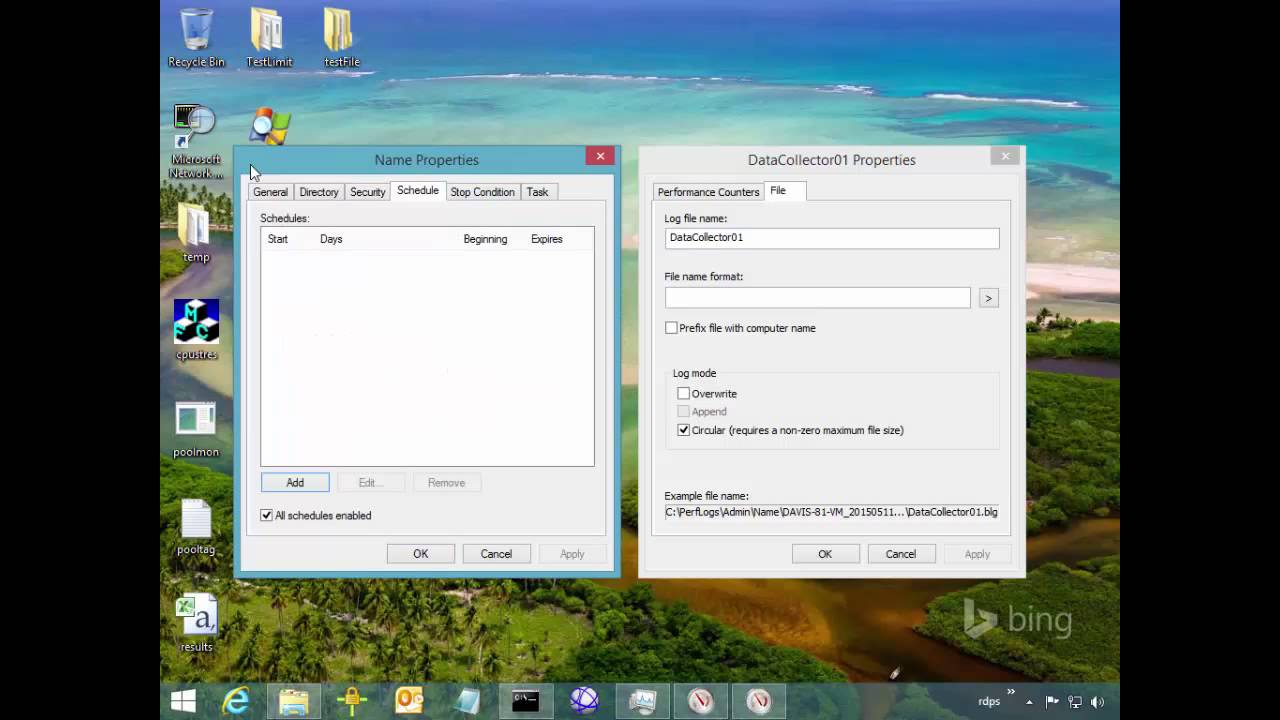This screenshot has width=1280, height=720.
Task: Open the network status tray icon
Action: click(x=1075, y=702)
